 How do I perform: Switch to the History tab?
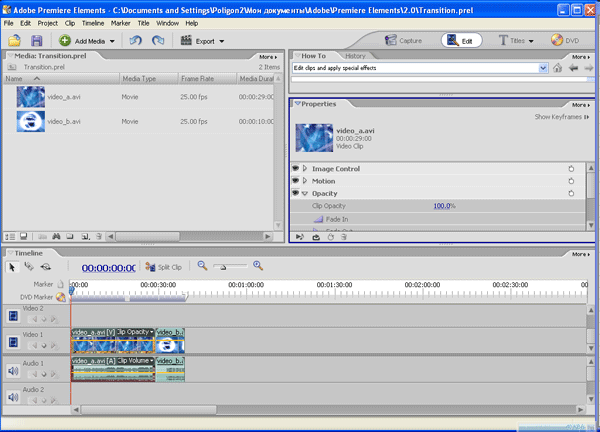click(x=355, y=56)
